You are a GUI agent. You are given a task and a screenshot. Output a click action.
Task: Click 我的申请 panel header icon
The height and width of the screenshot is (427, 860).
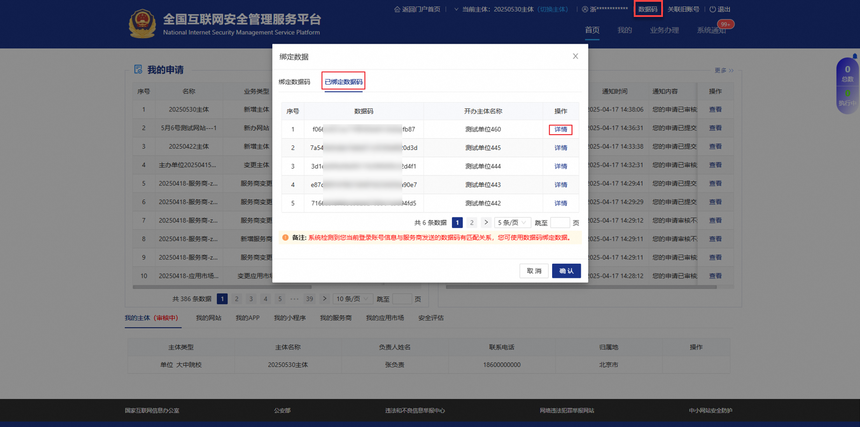click(139, 70)
